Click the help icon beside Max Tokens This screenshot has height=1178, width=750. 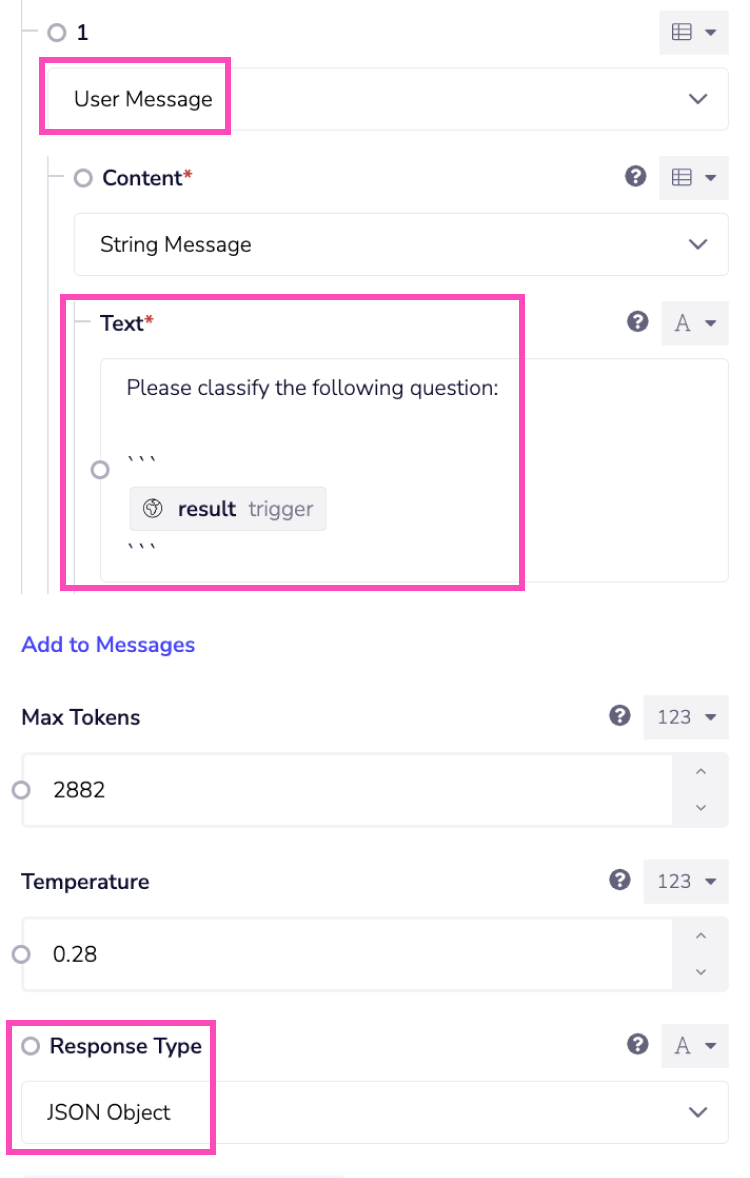point(620,716)
